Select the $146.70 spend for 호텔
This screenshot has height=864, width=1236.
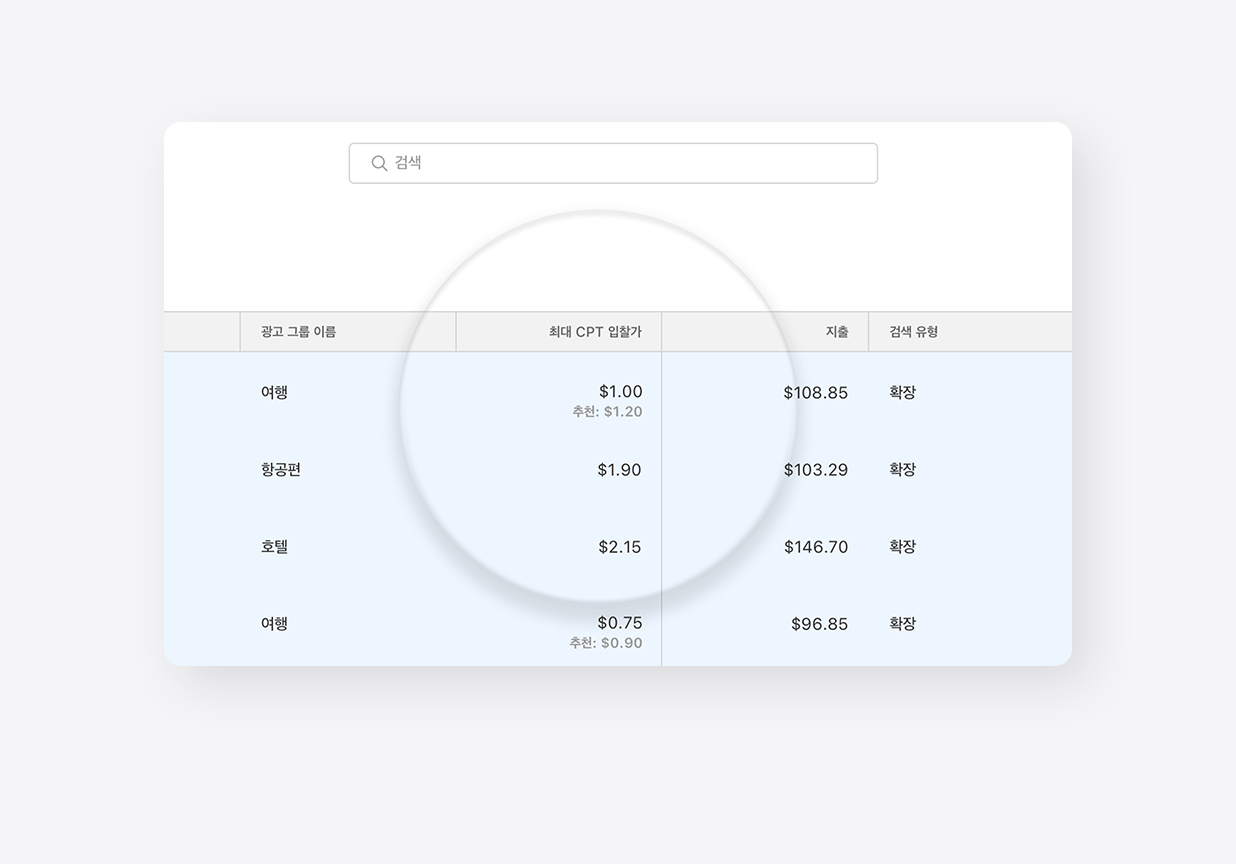(x=818, y=547)
